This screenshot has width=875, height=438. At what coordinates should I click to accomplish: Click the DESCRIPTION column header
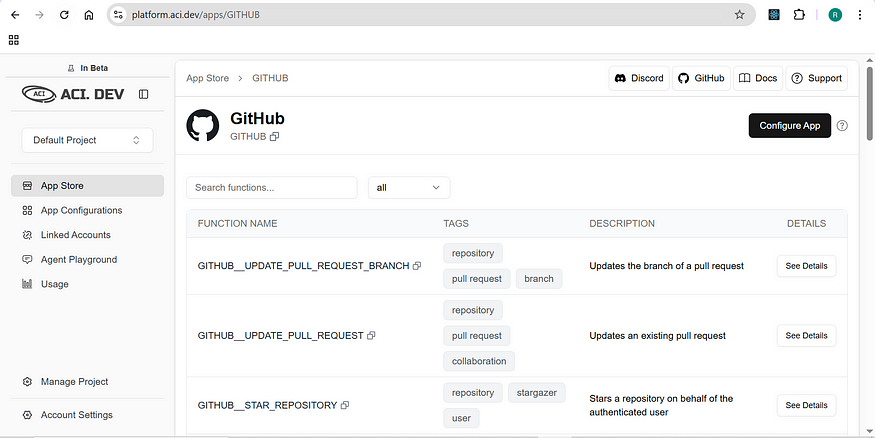pos(622,224)
